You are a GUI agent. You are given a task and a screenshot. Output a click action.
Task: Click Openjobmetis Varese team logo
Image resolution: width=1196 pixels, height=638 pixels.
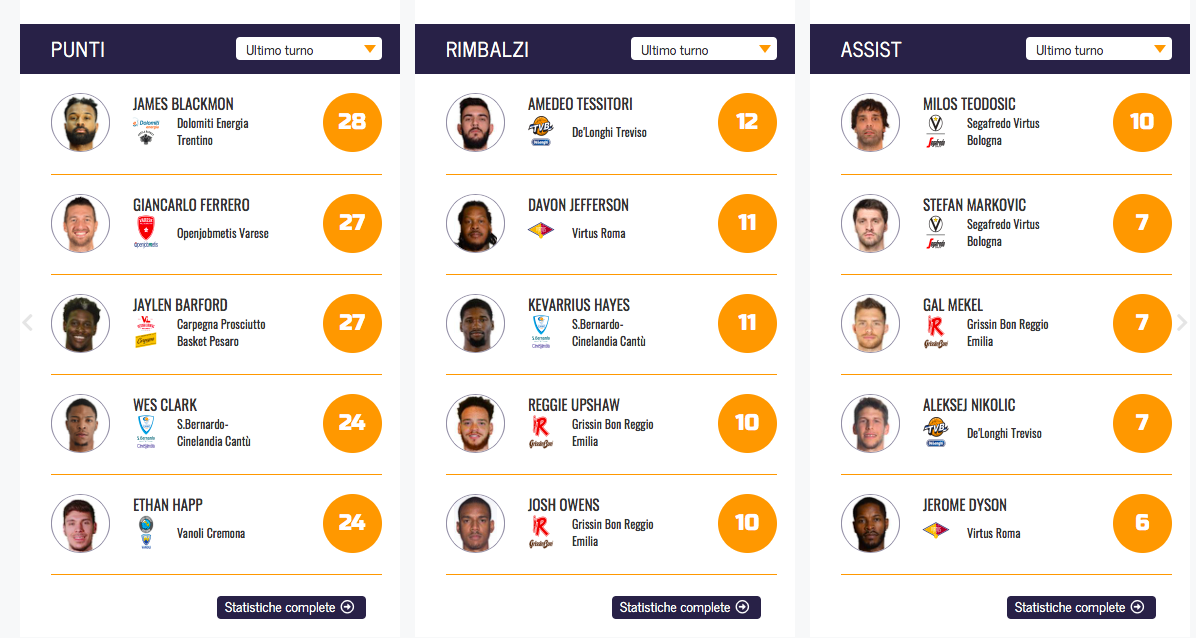pyautogui.click(x=146, y=233)
